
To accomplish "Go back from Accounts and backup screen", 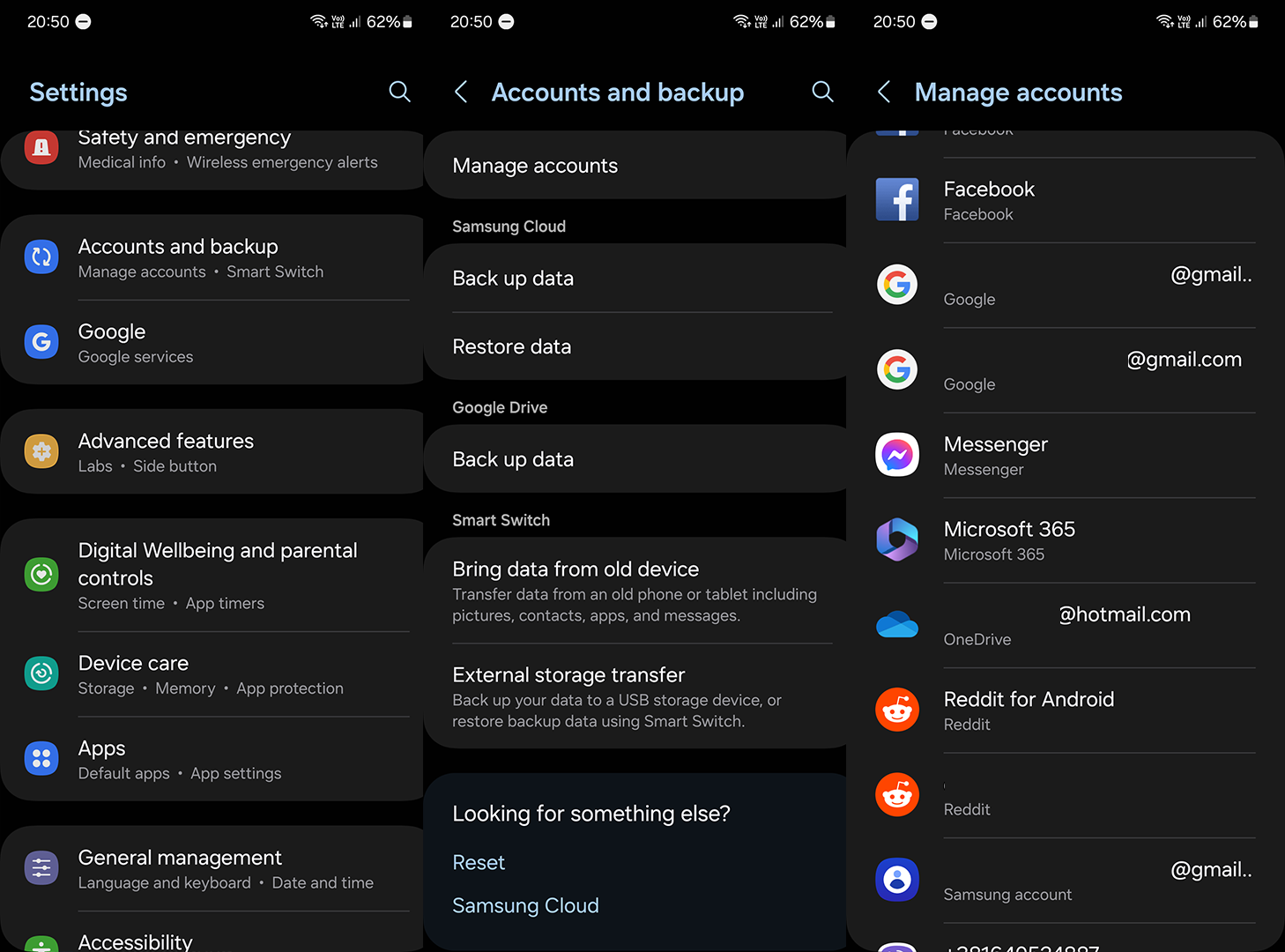I will coord(460,92).
